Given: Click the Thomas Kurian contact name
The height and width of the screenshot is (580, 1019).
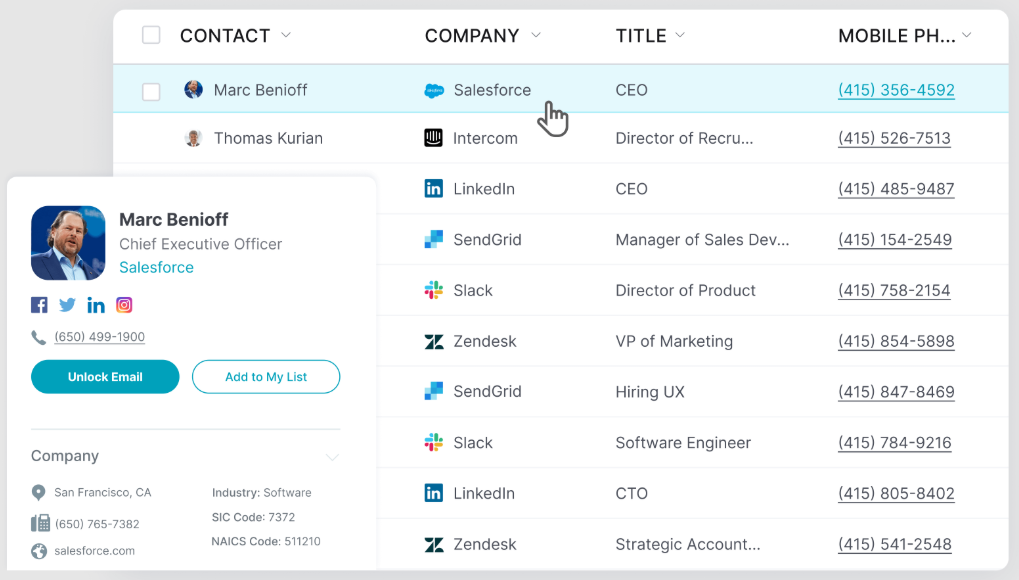Looking at the screenshot, I should tap(268, 138).
